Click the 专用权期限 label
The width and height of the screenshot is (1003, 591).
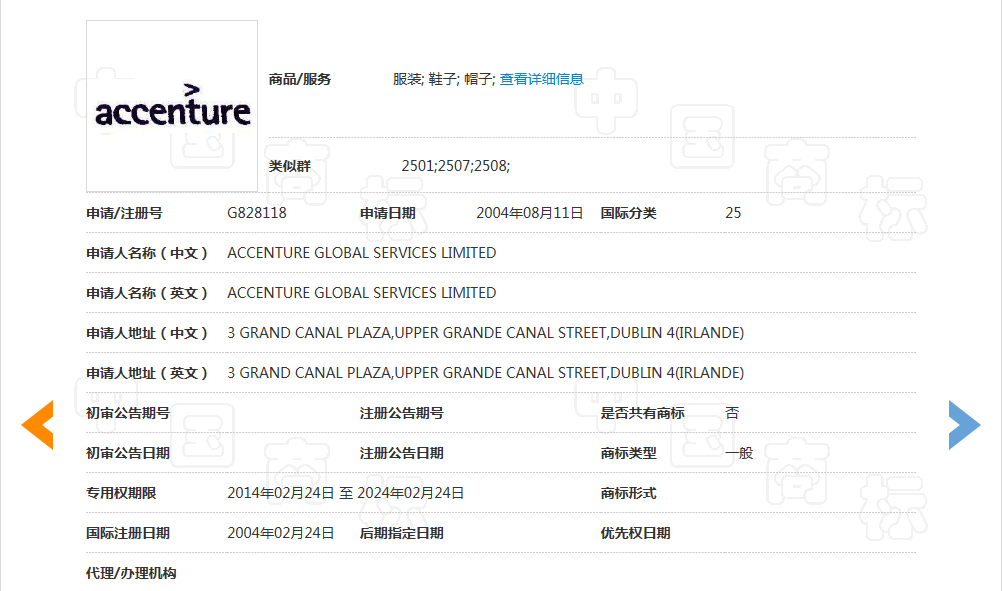pyautogui.click(x=121, y=494)
